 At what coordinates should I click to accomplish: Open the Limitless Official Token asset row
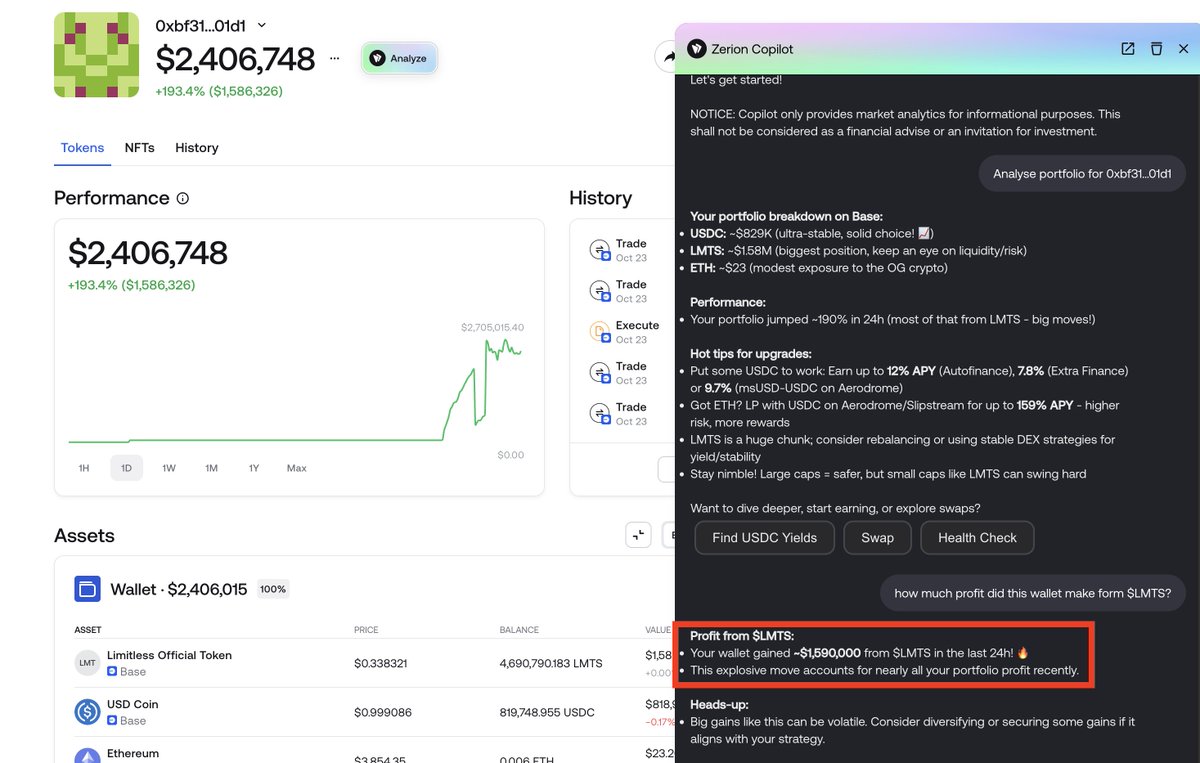point(169,663)
